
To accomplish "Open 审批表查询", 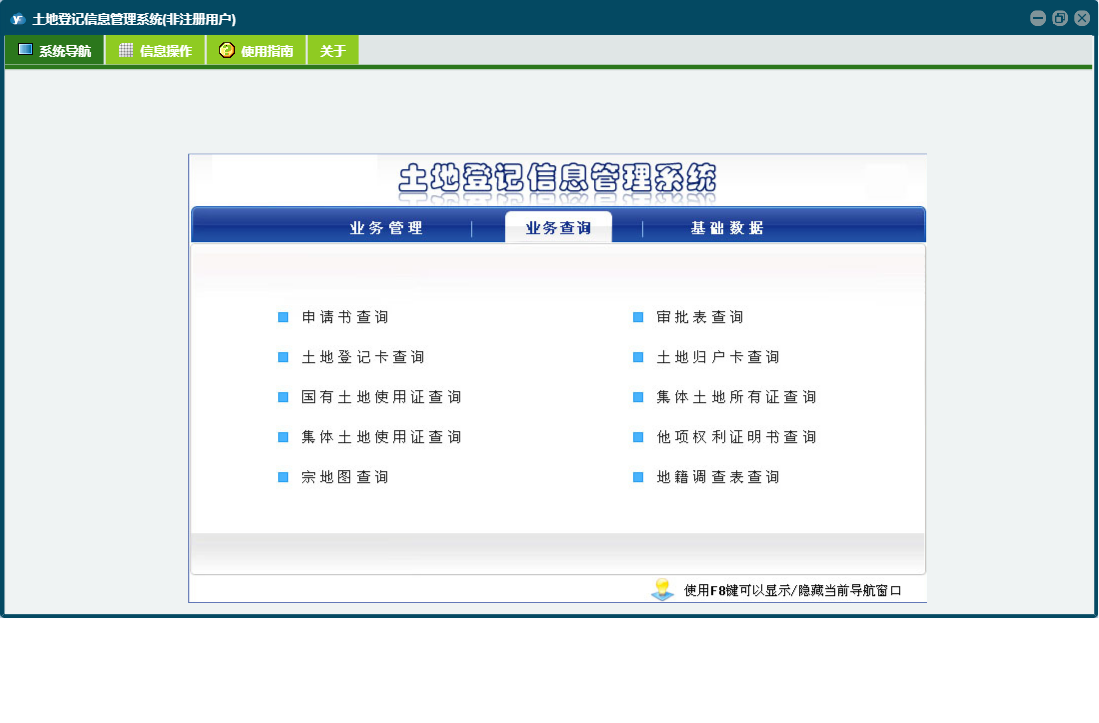I will pyautogui.click(x=699, y=317).
